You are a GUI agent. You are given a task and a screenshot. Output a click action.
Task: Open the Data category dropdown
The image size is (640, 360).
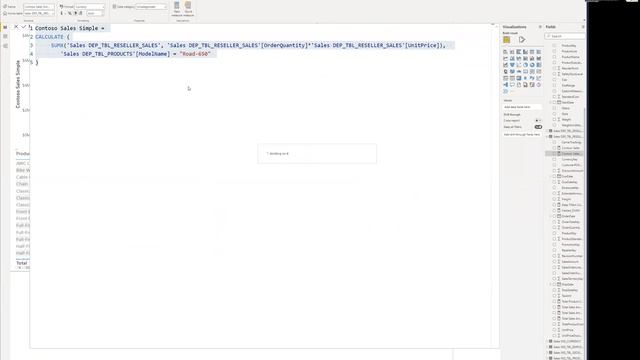click(x=151, y=7)
